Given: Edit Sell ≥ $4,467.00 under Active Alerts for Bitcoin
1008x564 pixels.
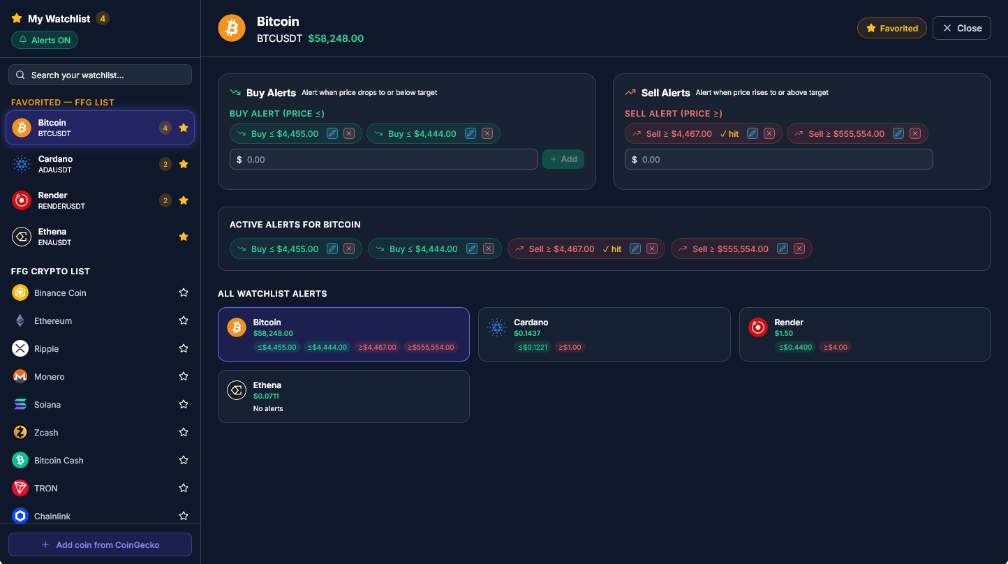Looking at the screenshot, I should [635, 249].
